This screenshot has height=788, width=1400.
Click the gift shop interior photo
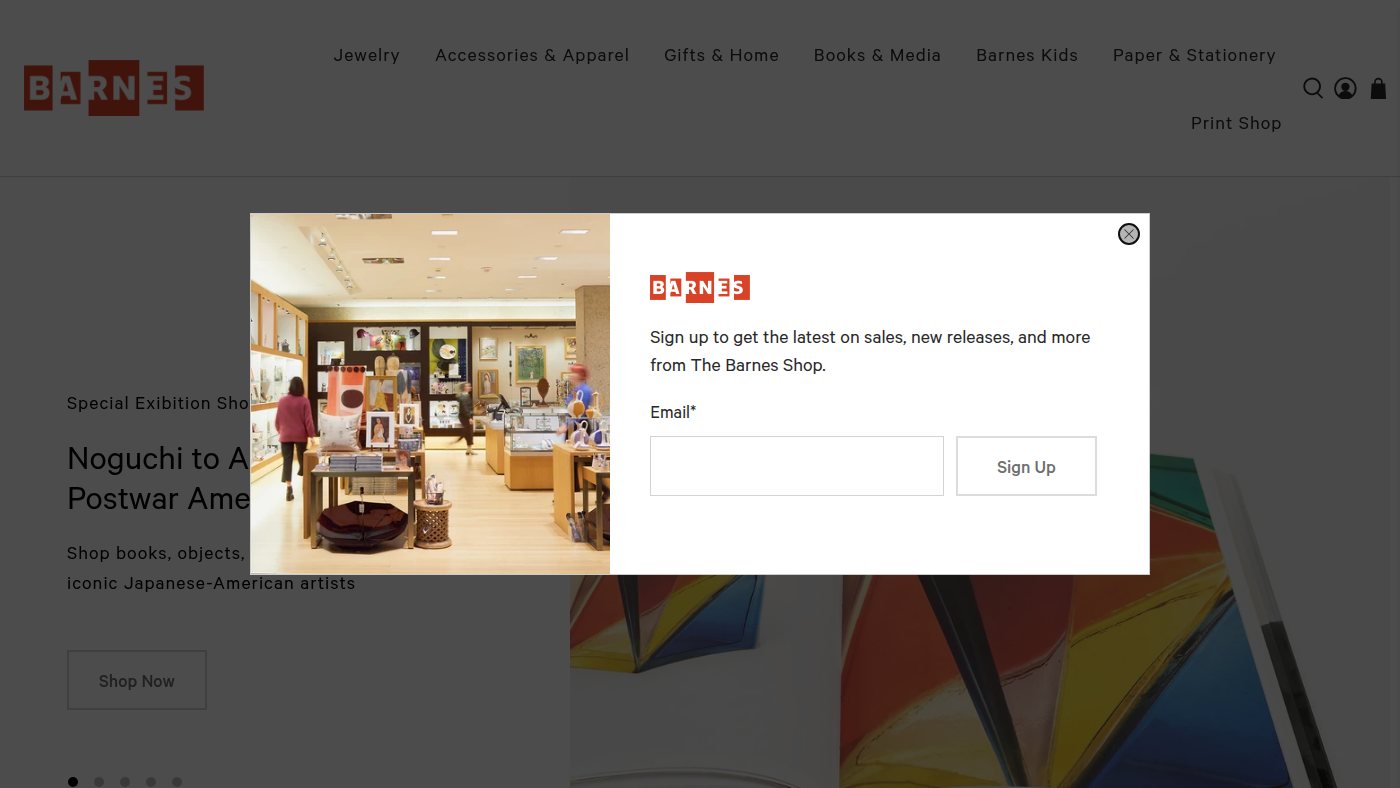click(x=430, y=394)
